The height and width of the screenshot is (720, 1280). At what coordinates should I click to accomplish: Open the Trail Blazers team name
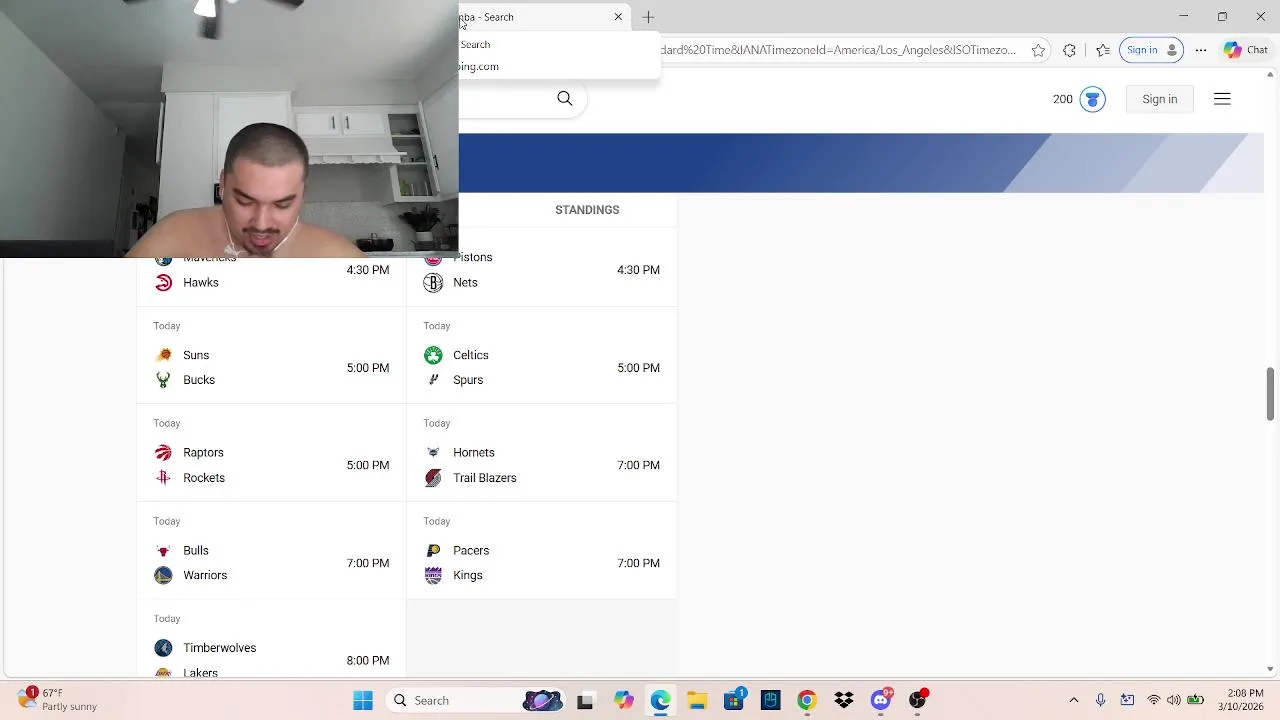(x=484, y=478)
